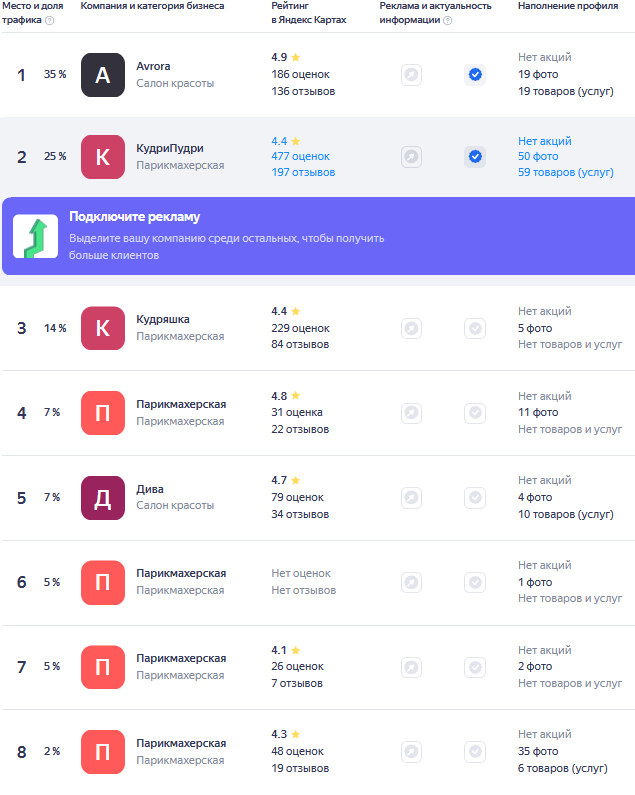Image resolution: width=635 pixels, height=795 pixels.
Task: Click '10 товаров (услуг)' for Дива
Action: [566, 515]
